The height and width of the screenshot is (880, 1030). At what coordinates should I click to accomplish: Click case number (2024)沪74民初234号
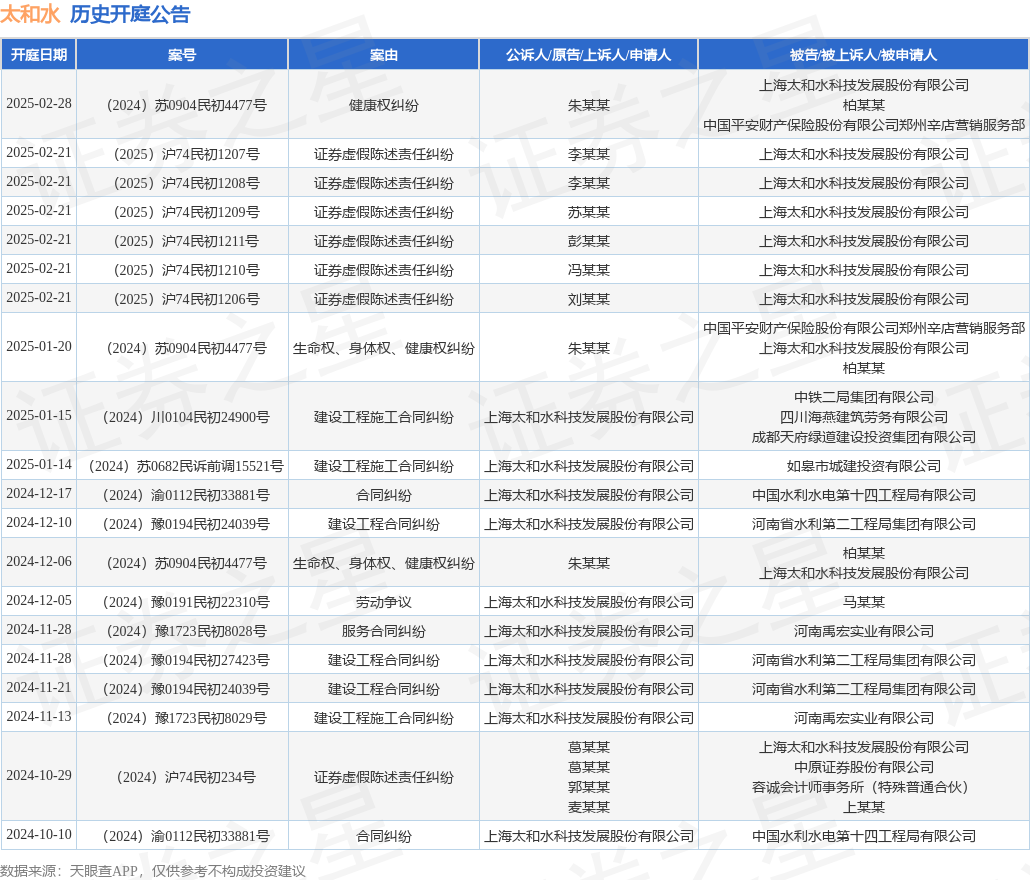pos(186,777)
